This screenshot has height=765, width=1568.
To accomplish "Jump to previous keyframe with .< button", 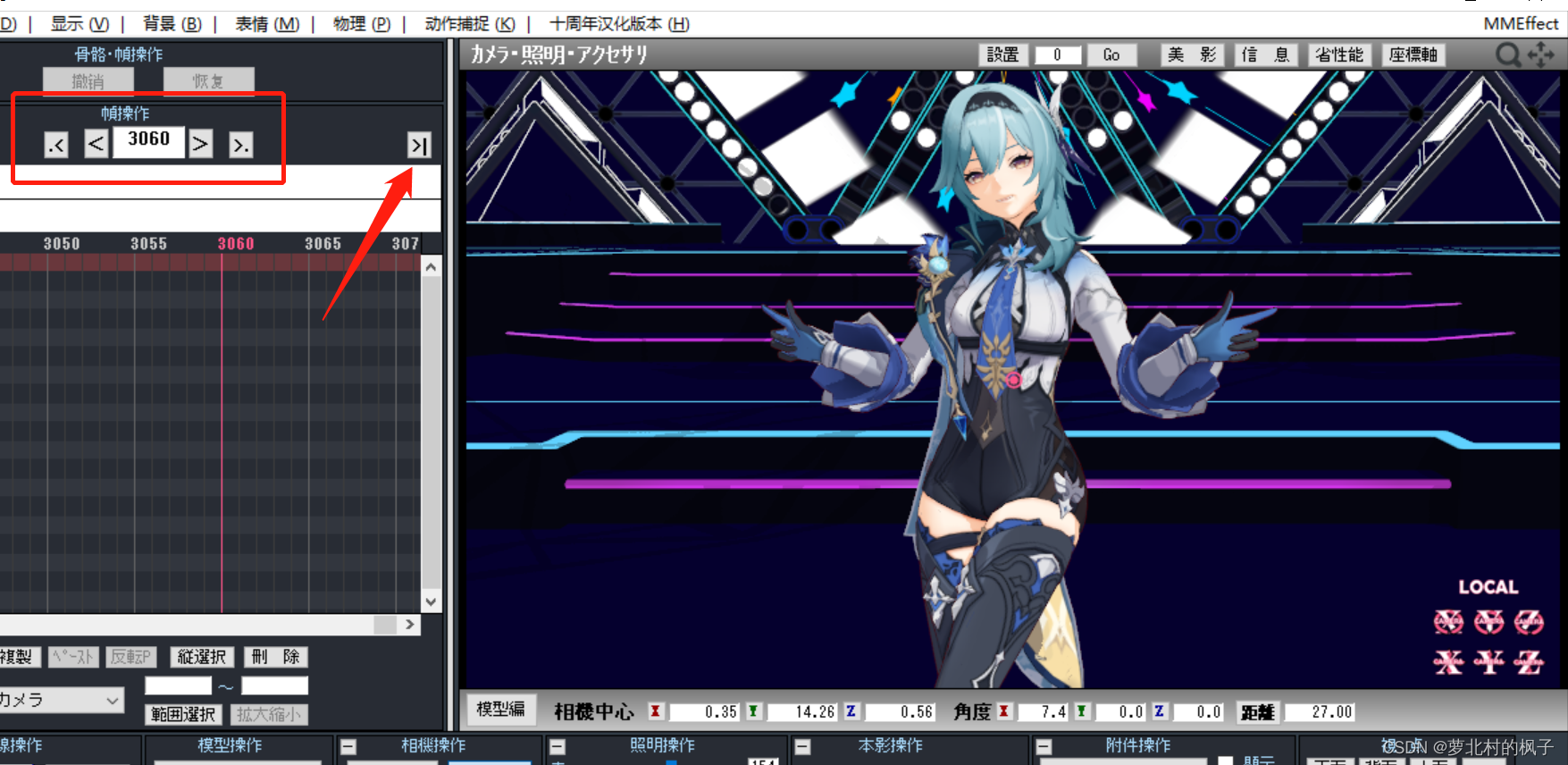I will pos(56,145).
